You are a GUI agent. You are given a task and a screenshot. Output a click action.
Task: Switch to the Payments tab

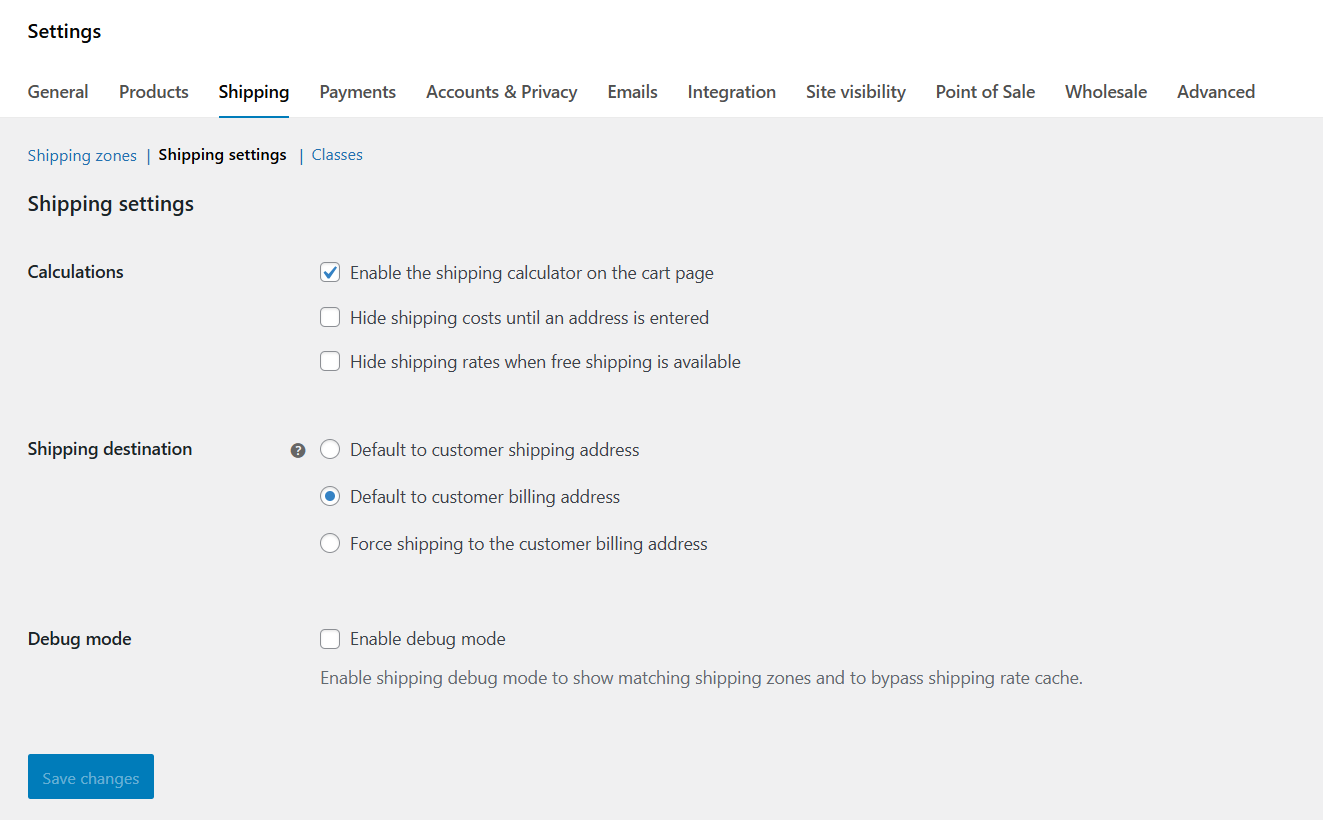(x=357, y=91)
